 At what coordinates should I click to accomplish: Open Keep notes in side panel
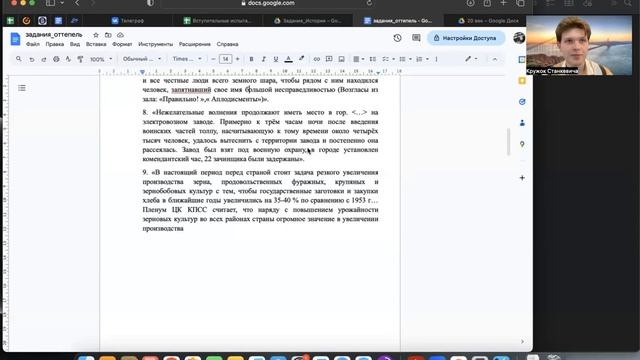click(522, 81)
